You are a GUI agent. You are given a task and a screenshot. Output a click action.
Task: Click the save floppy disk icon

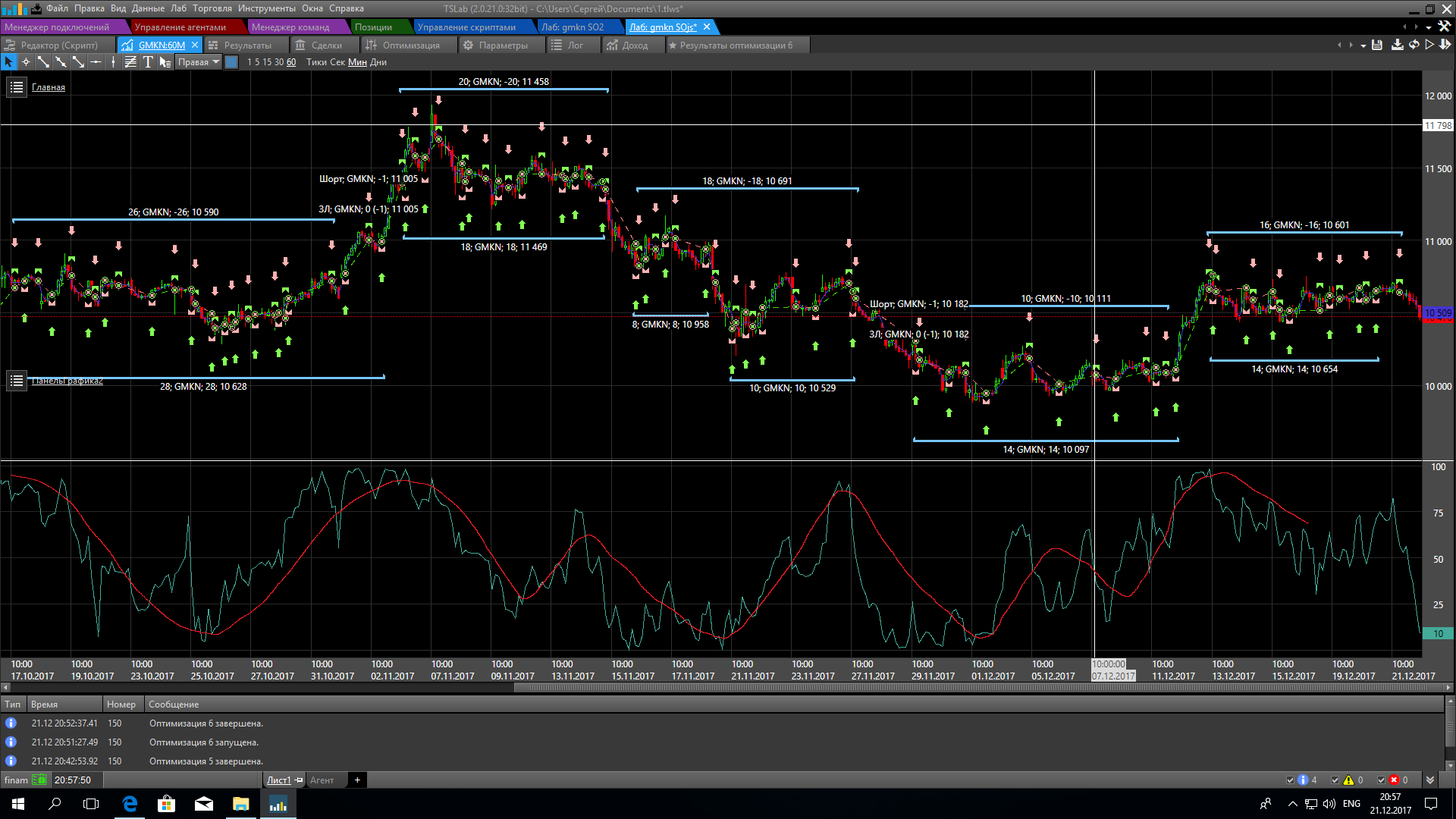pyautogui.click(x=1377, y=45)
